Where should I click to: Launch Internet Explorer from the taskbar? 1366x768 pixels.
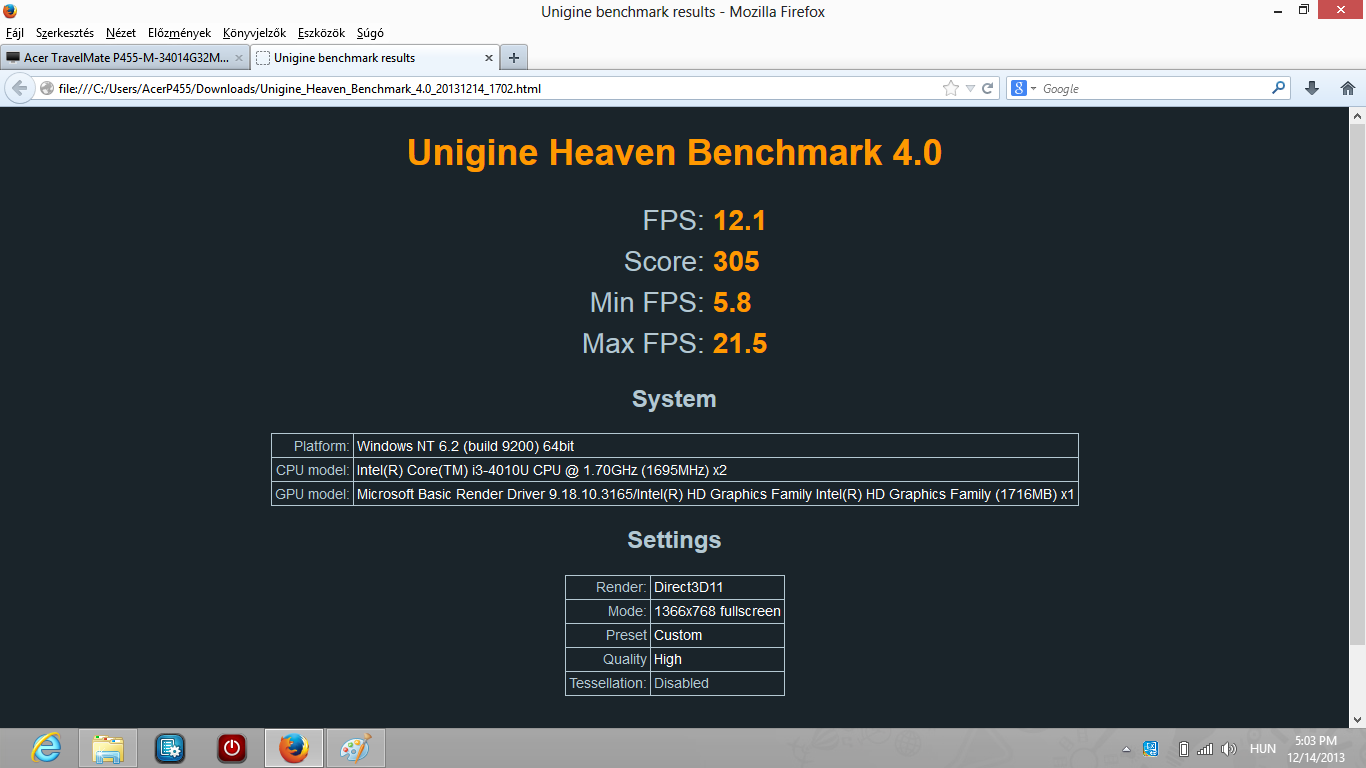tap(46, 748)
